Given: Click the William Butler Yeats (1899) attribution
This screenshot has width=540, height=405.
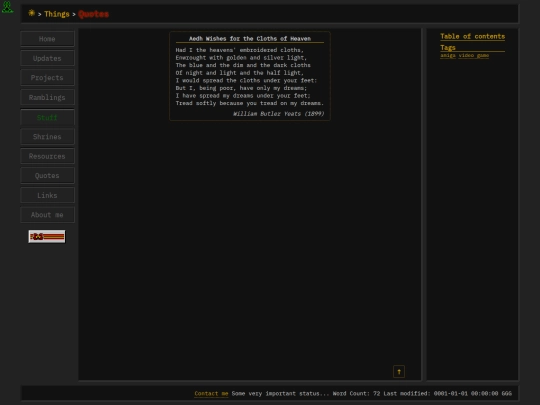Looking at the screenshot, I should coord(279,114).
